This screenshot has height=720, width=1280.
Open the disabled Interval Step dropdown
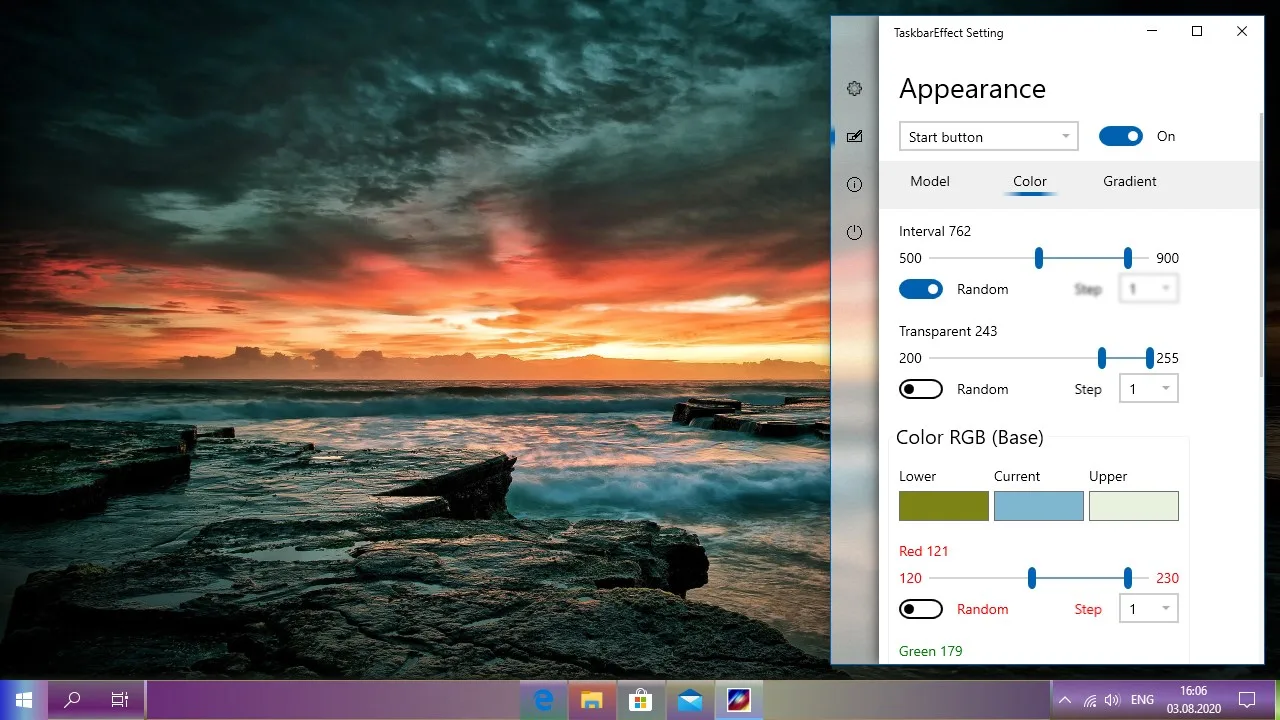1148,289
